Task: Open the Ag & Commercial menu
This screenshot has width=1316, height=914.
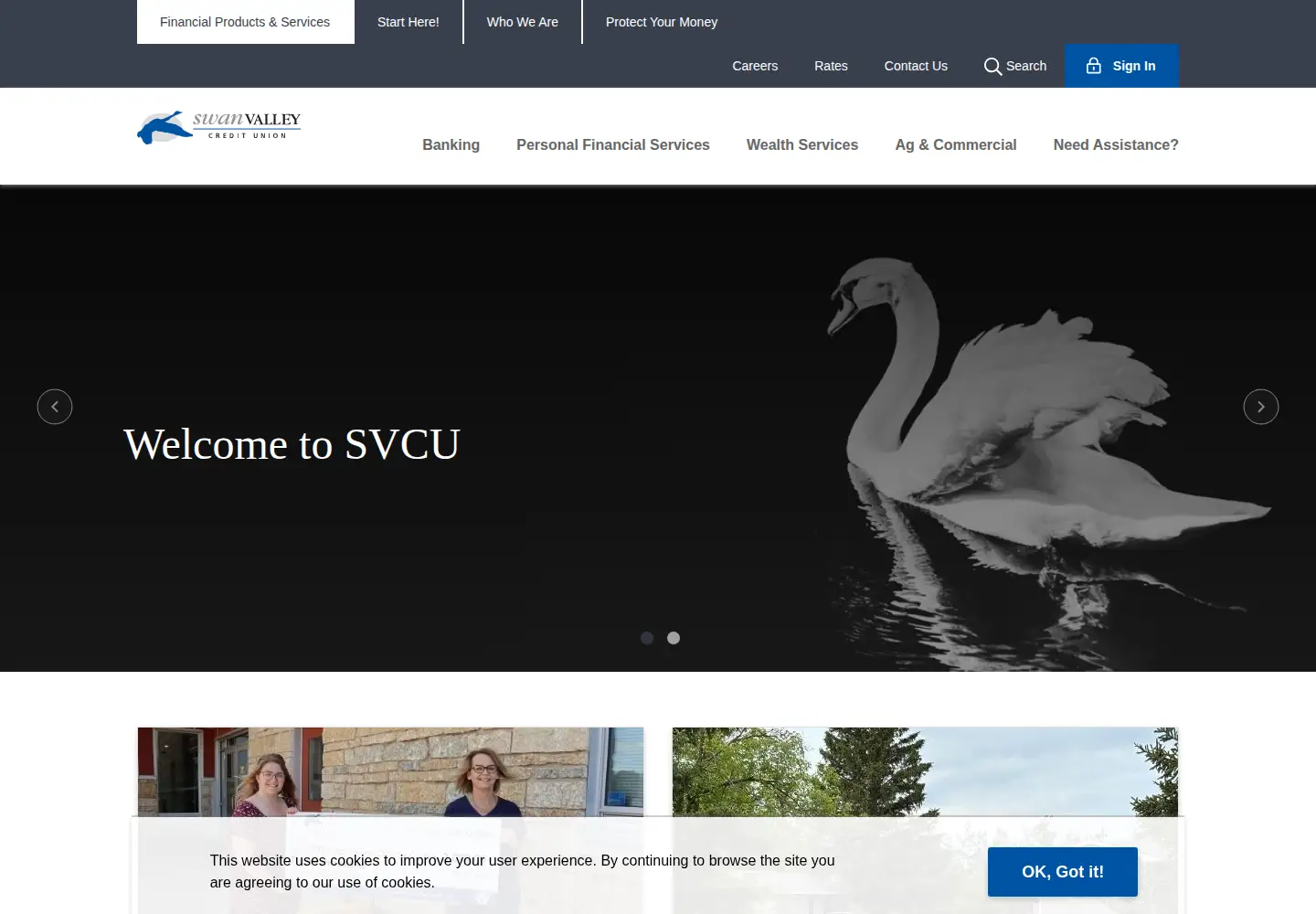Action: point(956,144)
